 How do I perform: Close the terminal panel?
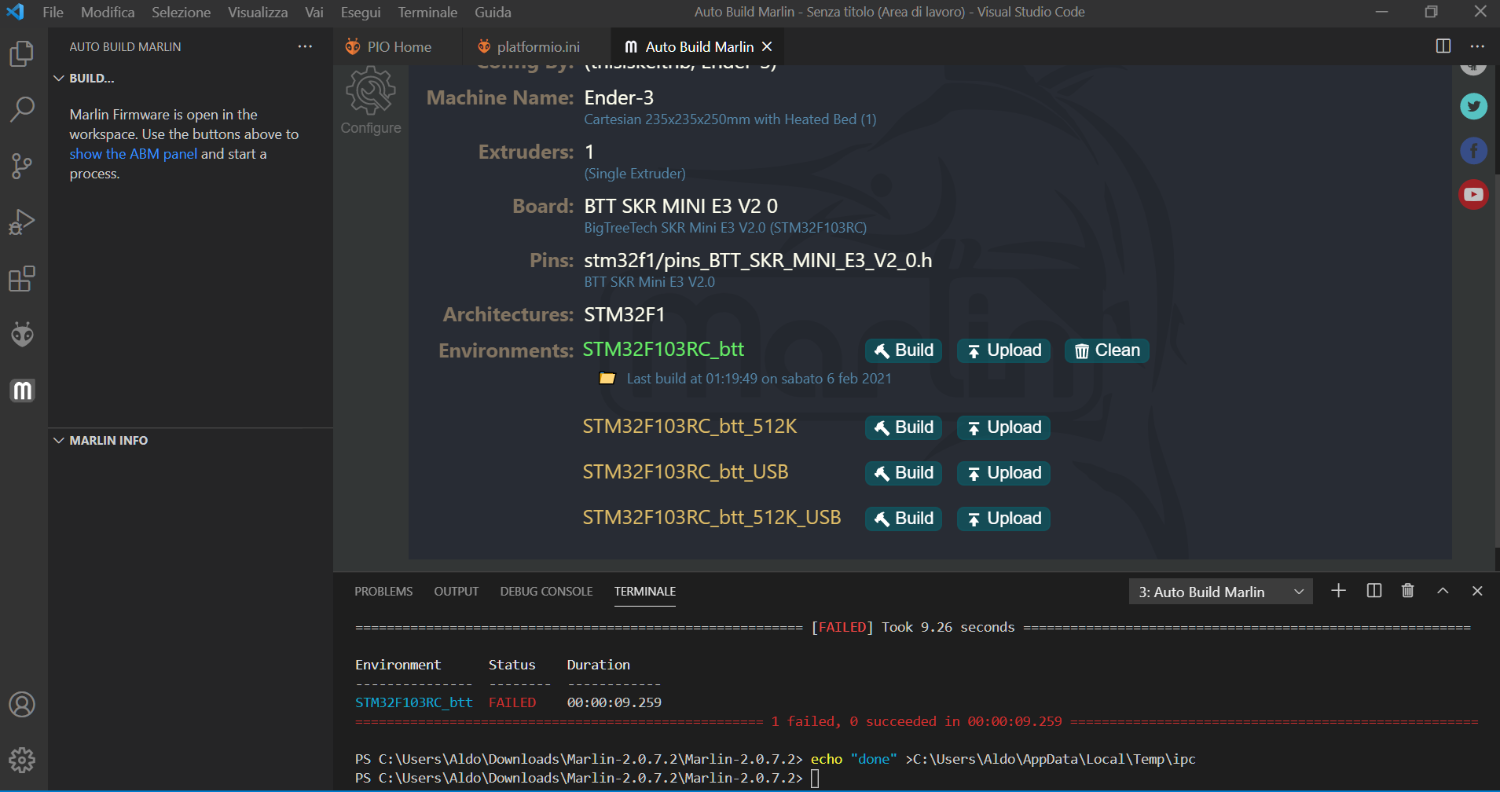[x=1477, y=591]
